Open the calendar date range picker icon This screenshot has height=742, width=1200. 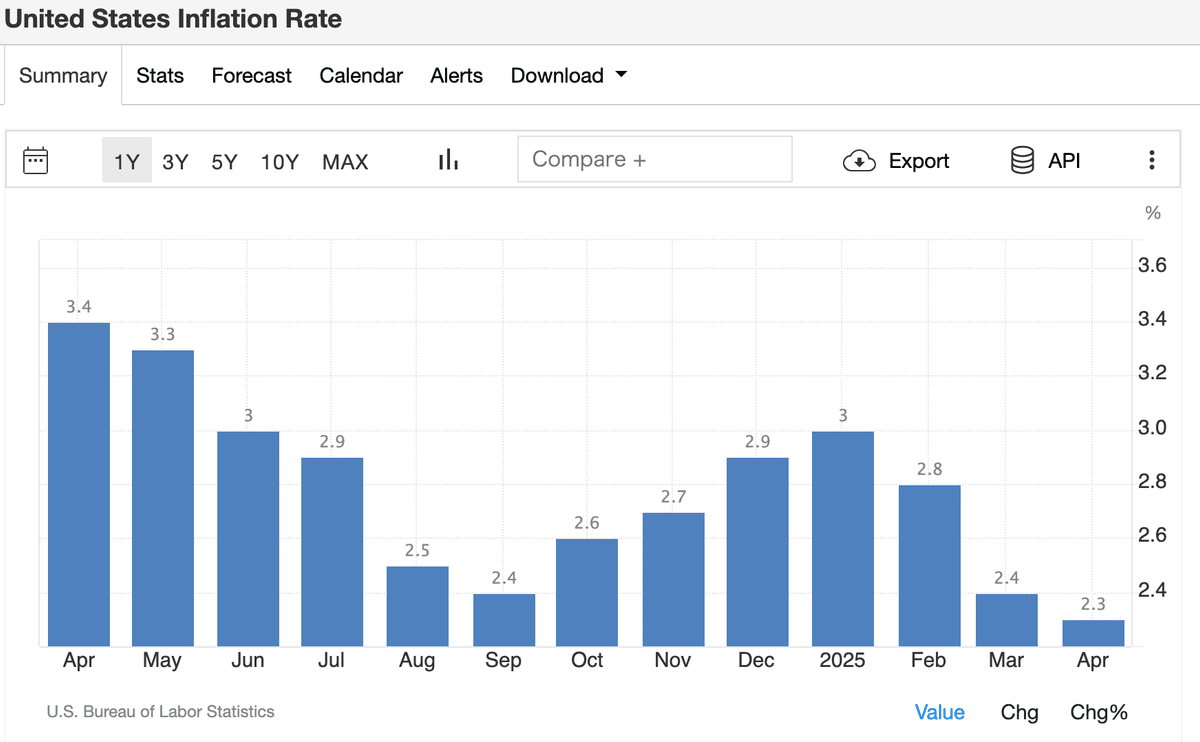pyautogui.click(x=36, y=160)
